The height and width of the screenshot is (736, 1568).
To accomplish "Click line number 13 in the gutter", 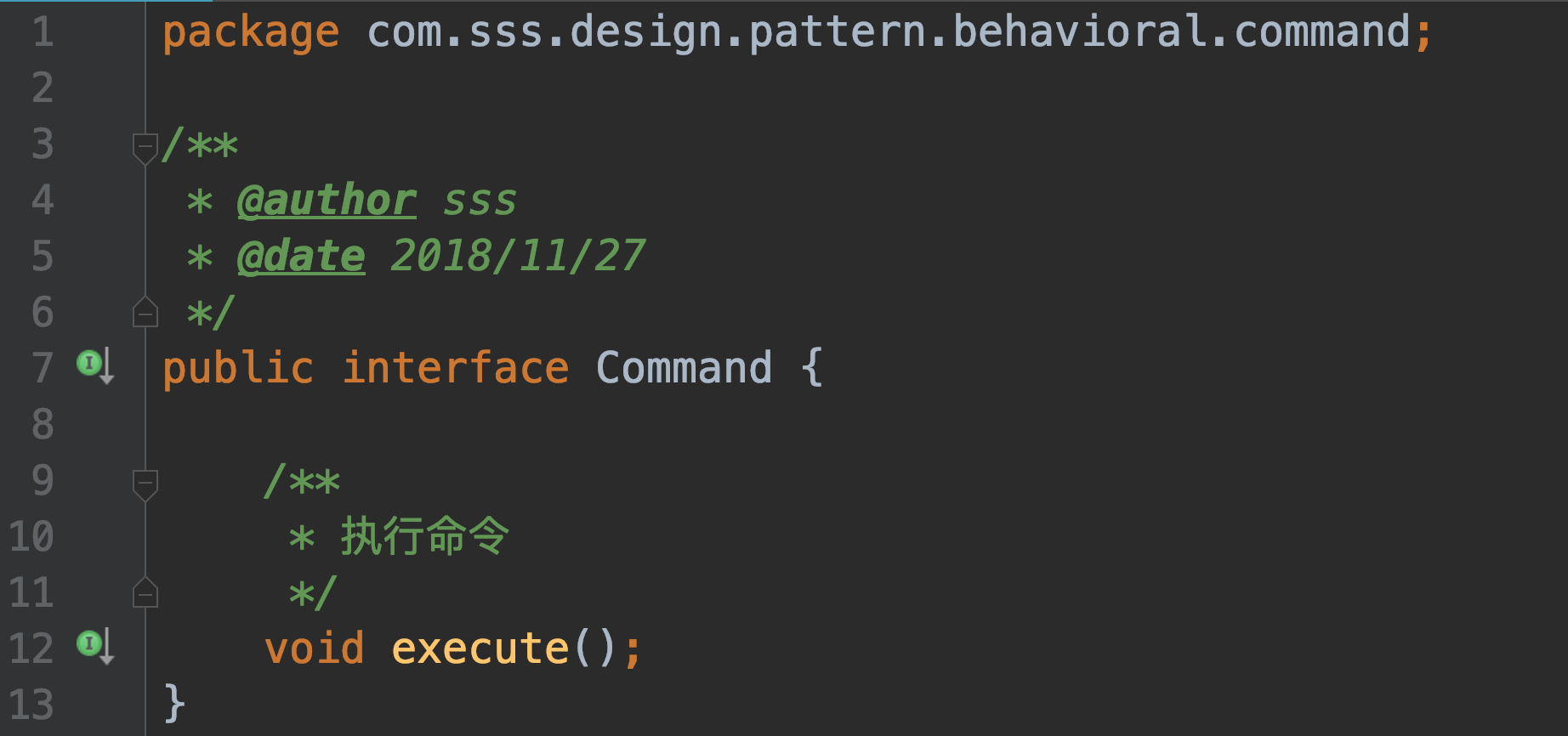I will pos(31,705).
